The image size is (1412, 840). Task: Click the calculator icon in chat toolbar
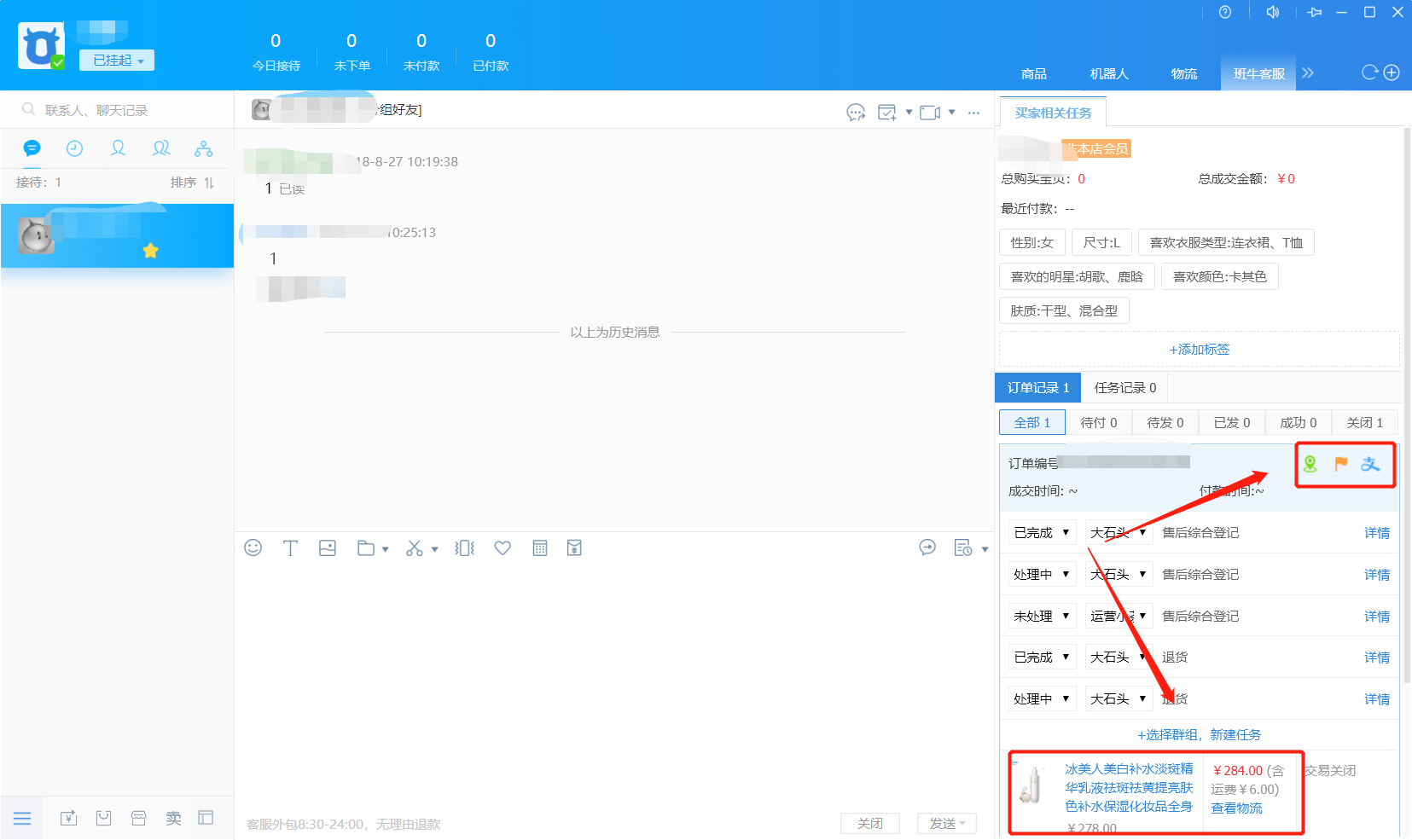539,548
